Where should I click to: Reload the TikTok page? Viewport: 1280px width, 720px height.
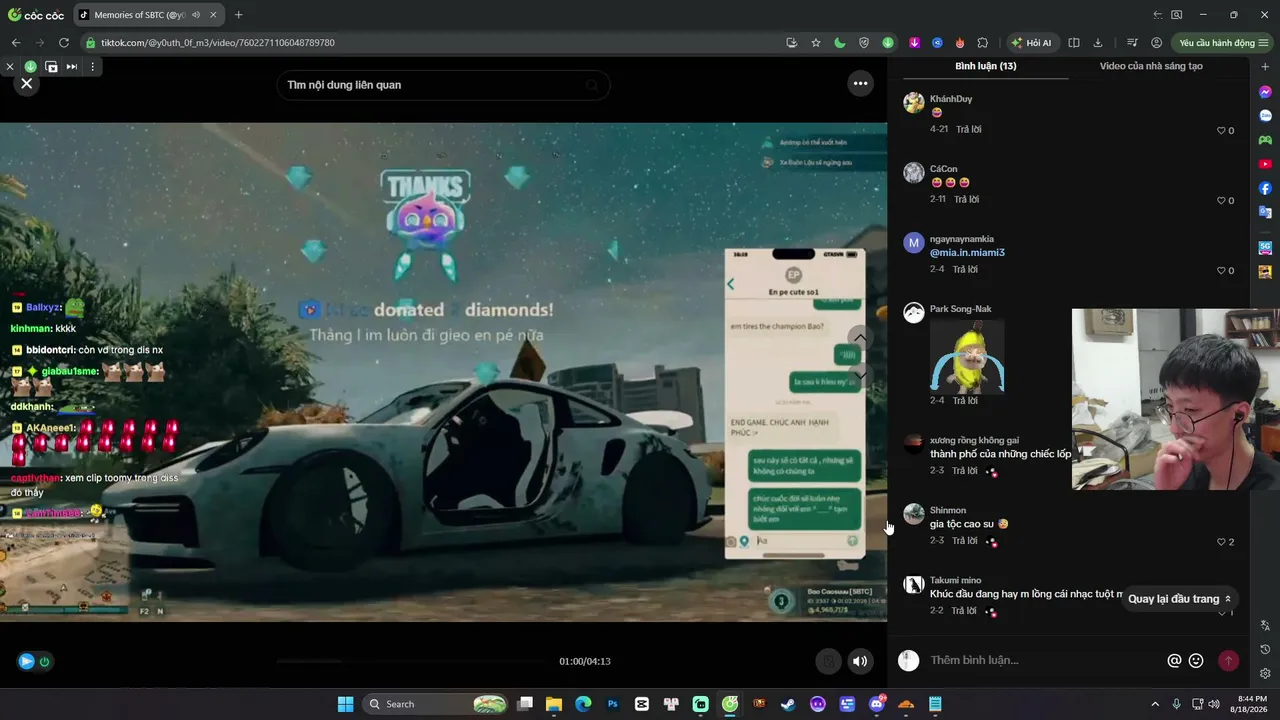coord(64,43)
